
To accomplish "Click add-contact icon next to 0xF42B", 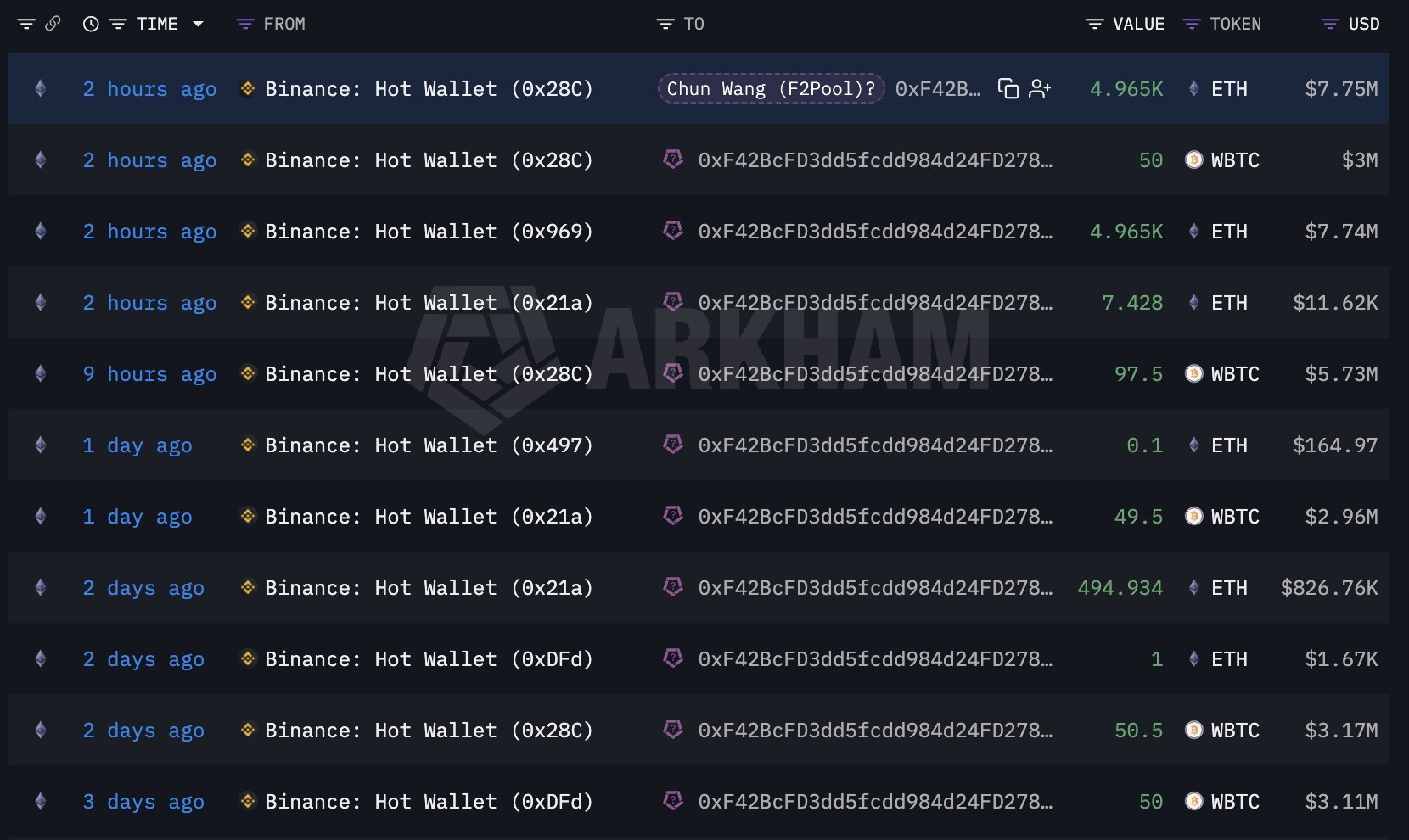I will (x=1040, y=88).
